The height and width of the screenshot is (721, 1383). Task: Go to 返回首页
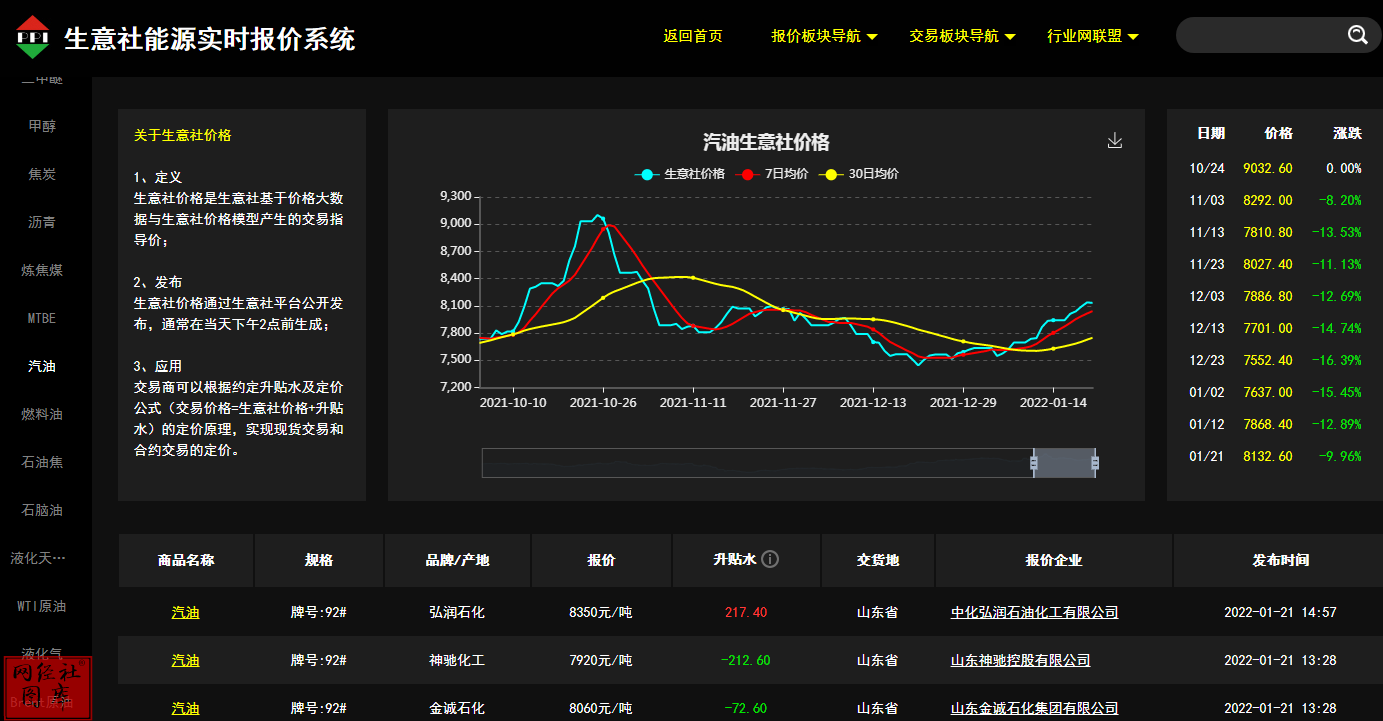click(692, 36)
